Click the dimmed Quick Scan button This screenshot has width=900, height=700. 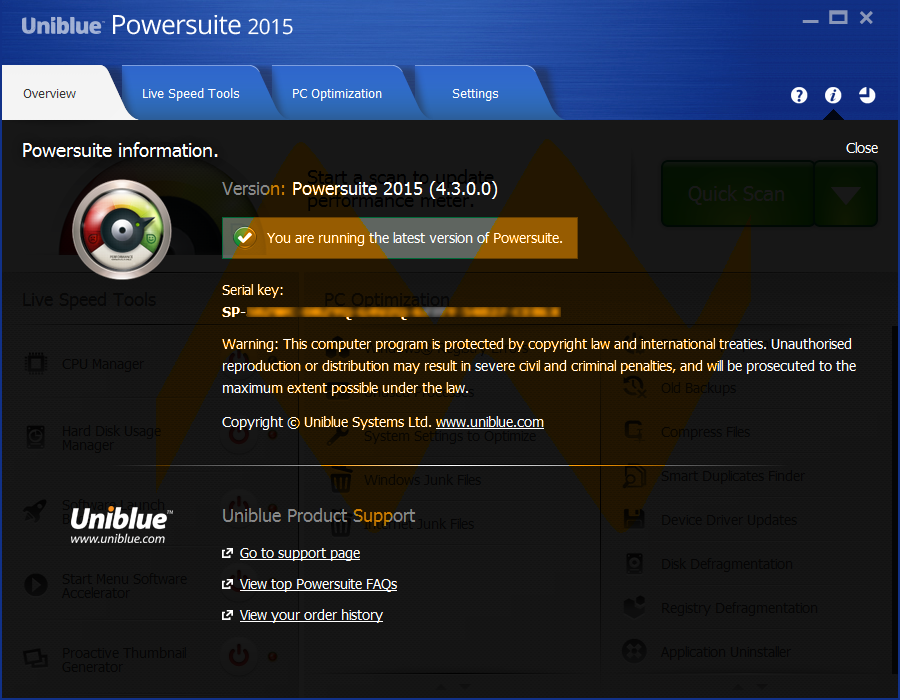click(737, 194)
